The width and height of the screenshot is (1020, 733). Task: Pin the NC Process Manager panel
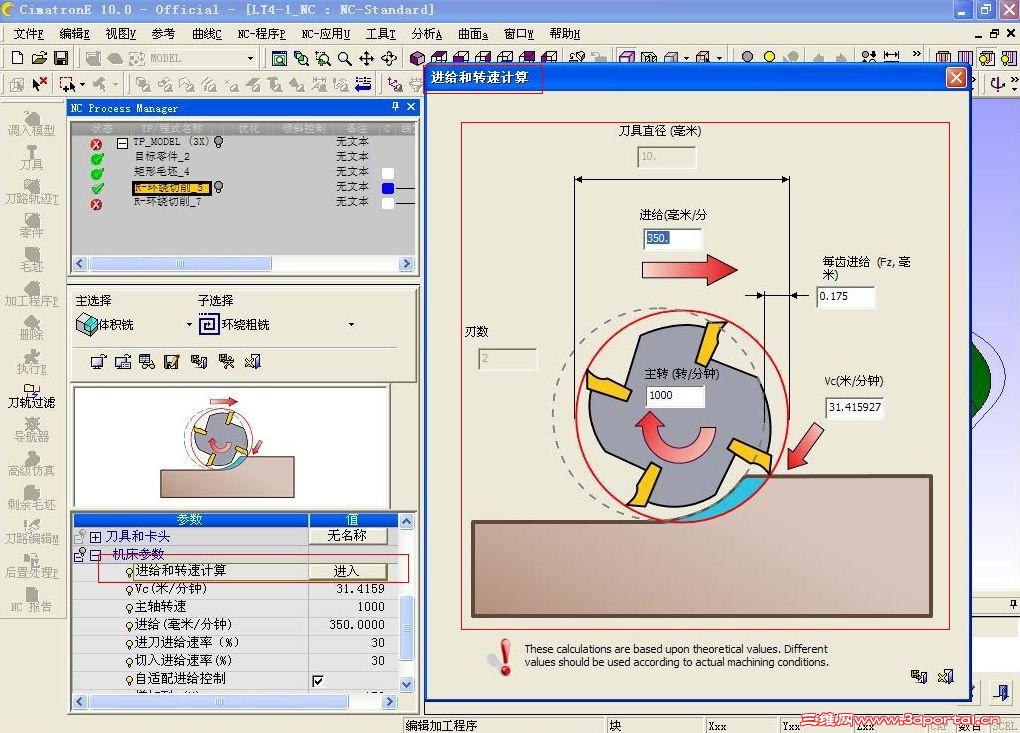(x=395, y=107)
